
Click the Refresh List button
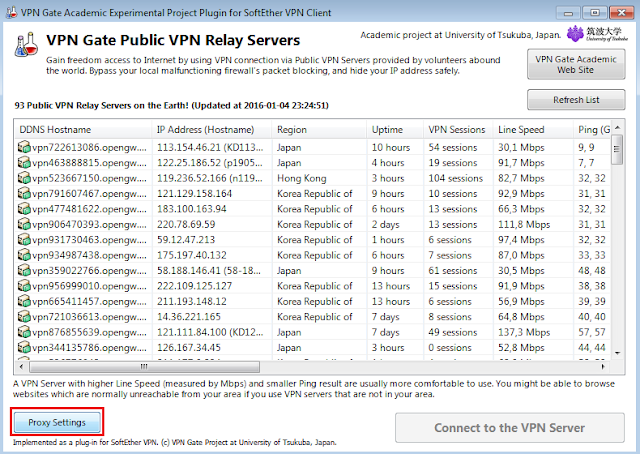[x=576, y=100]
